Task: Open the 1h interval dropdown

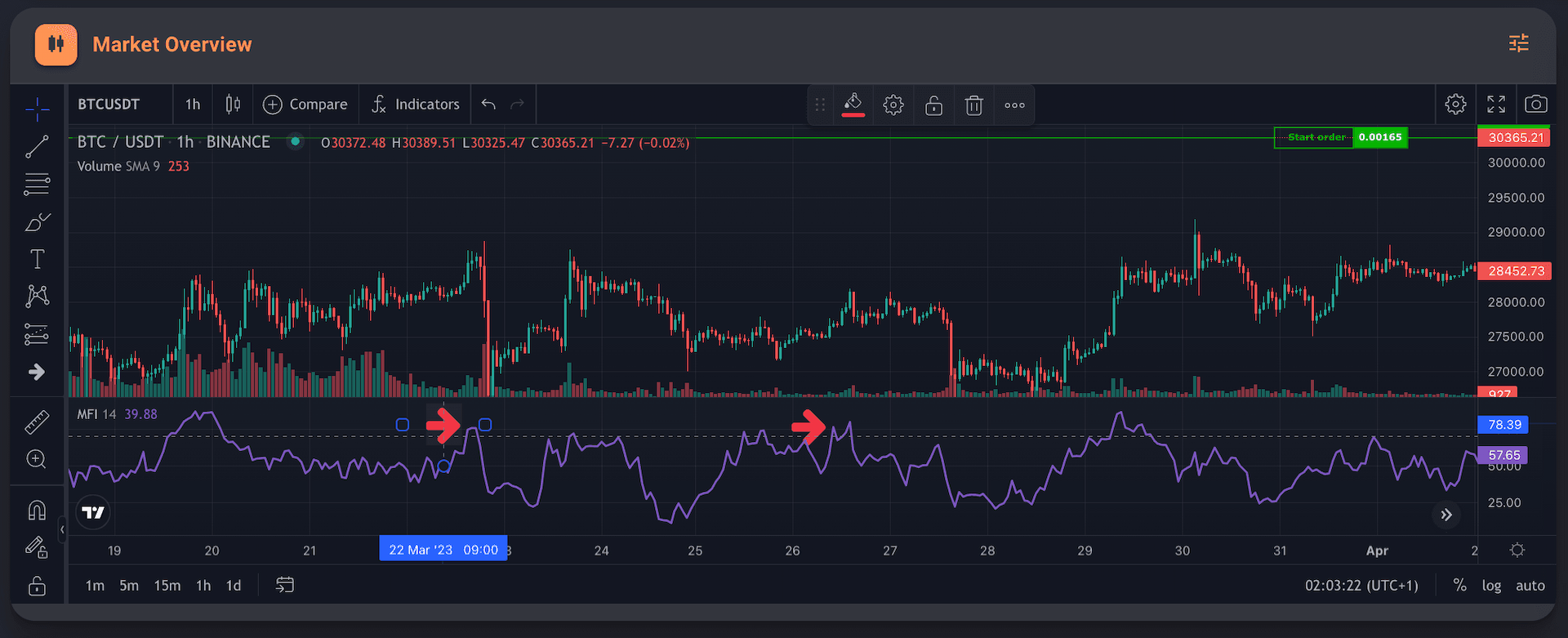Action: (193, 105)
